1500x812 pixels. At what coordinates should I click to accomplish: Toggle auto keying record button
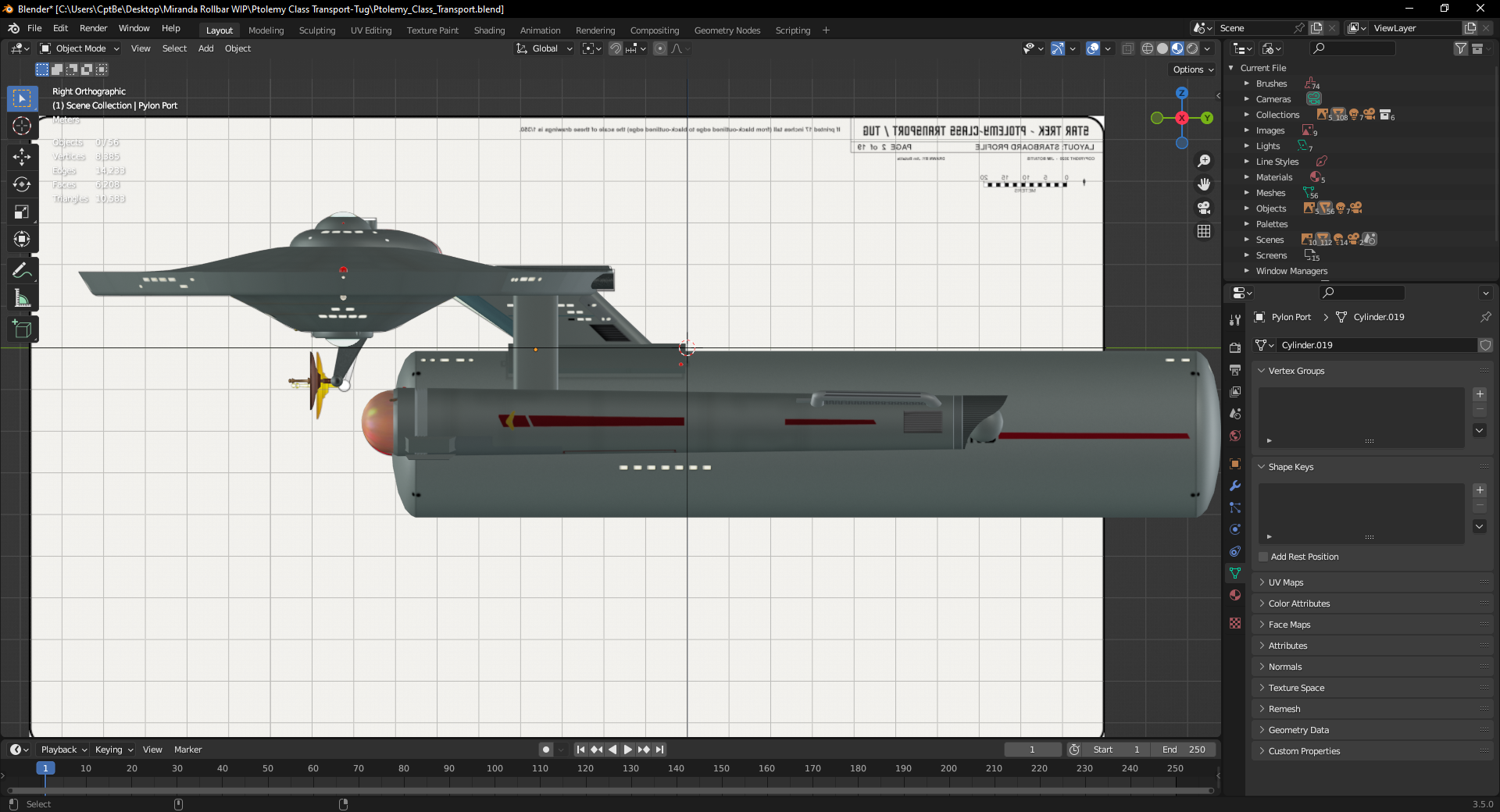tap(546, 750)
